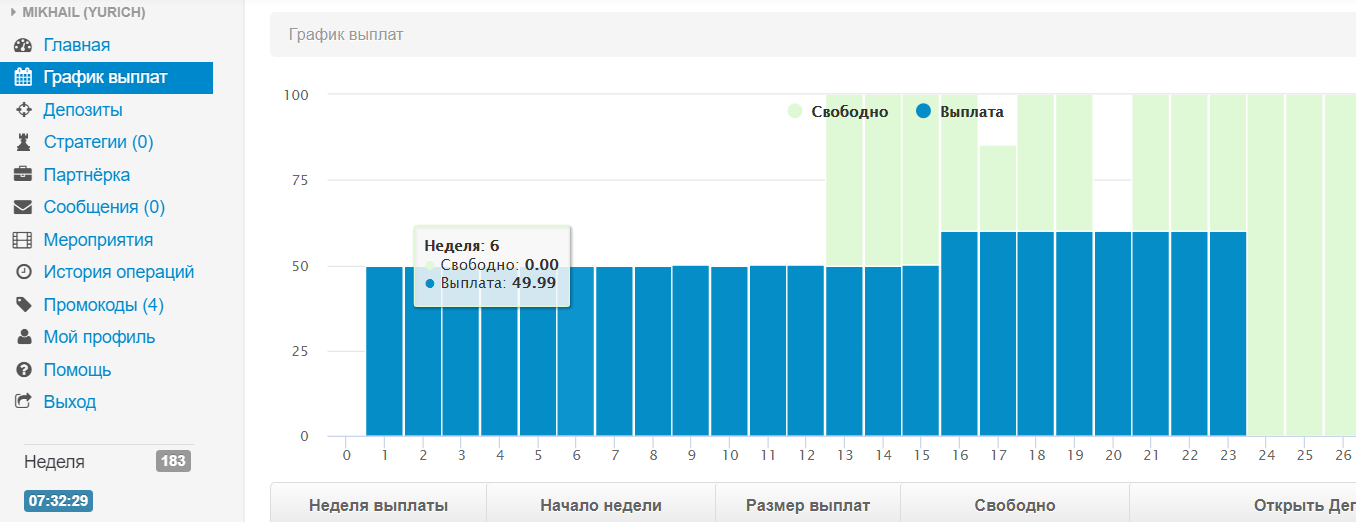Click the film icon beside Мероприятия

click(x=23, y=240)
